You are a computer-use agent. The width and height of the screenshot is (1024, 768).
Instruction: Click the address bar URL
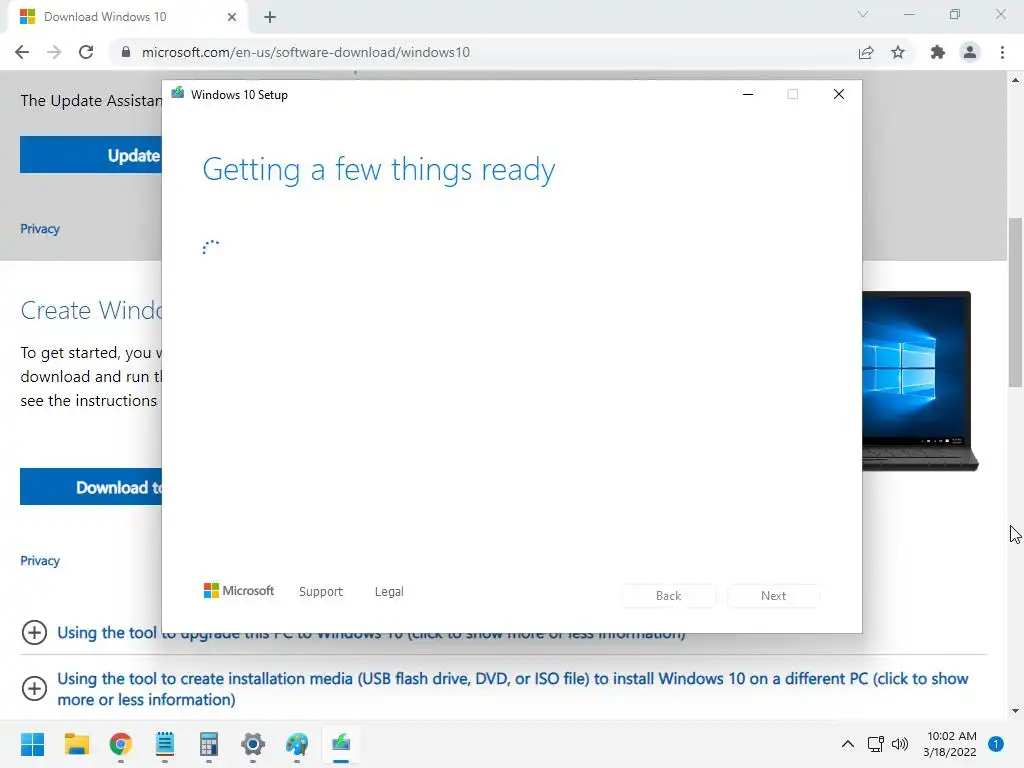click(306, 52)
